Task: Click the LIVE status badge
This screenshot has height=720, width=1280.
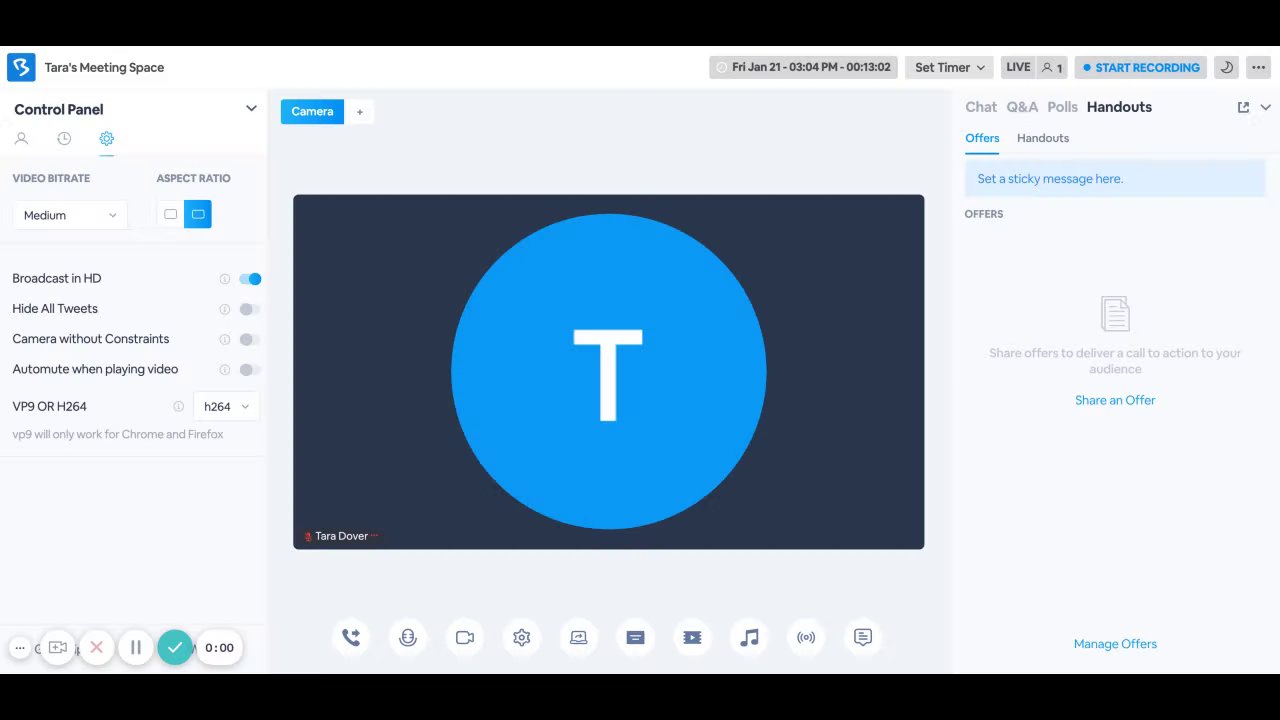Action: (x=1018, y=67)
